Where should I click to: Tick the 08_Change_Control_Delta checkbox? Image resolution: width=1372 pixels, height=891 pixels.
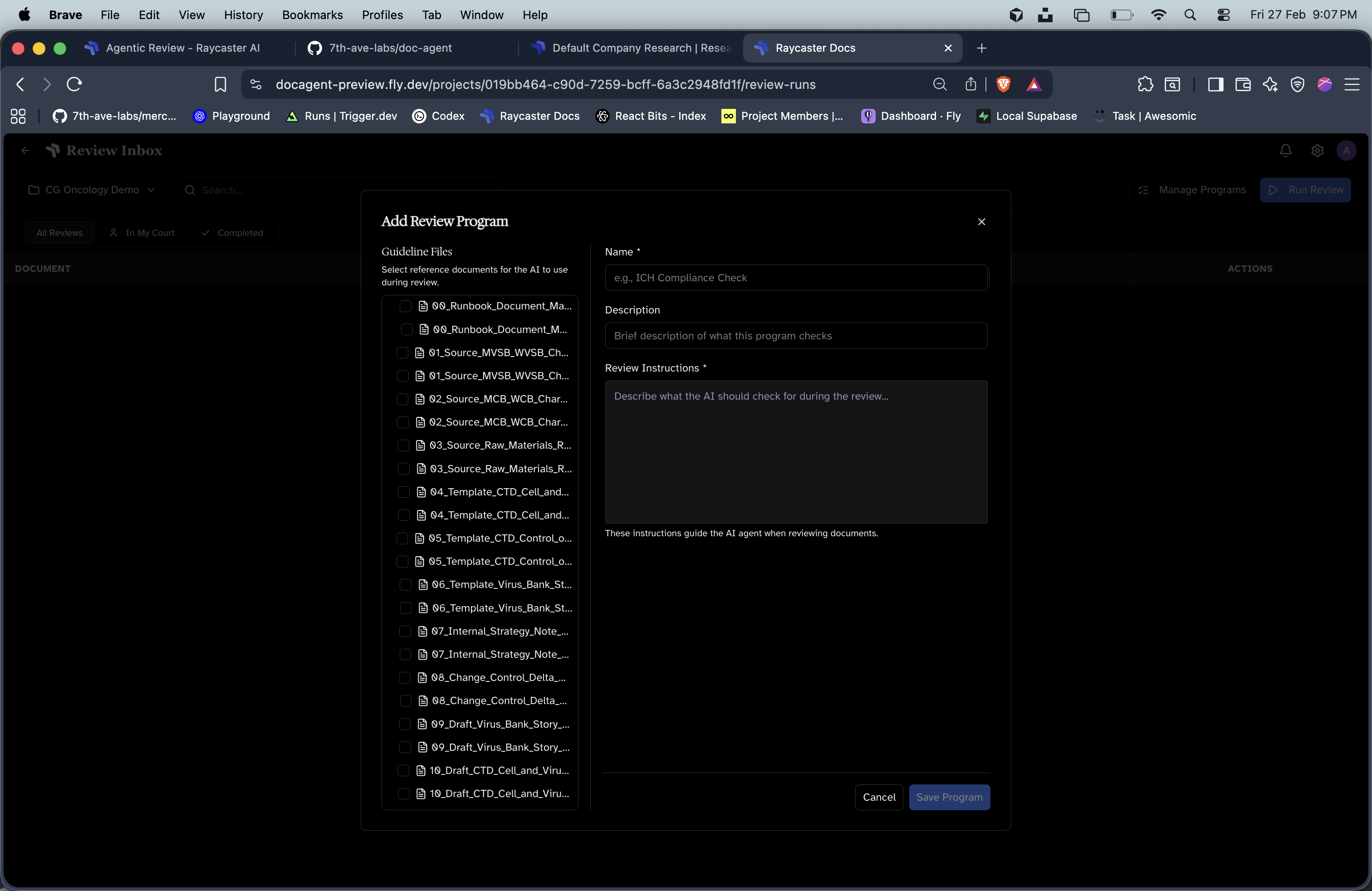click(x=405, y=678)
